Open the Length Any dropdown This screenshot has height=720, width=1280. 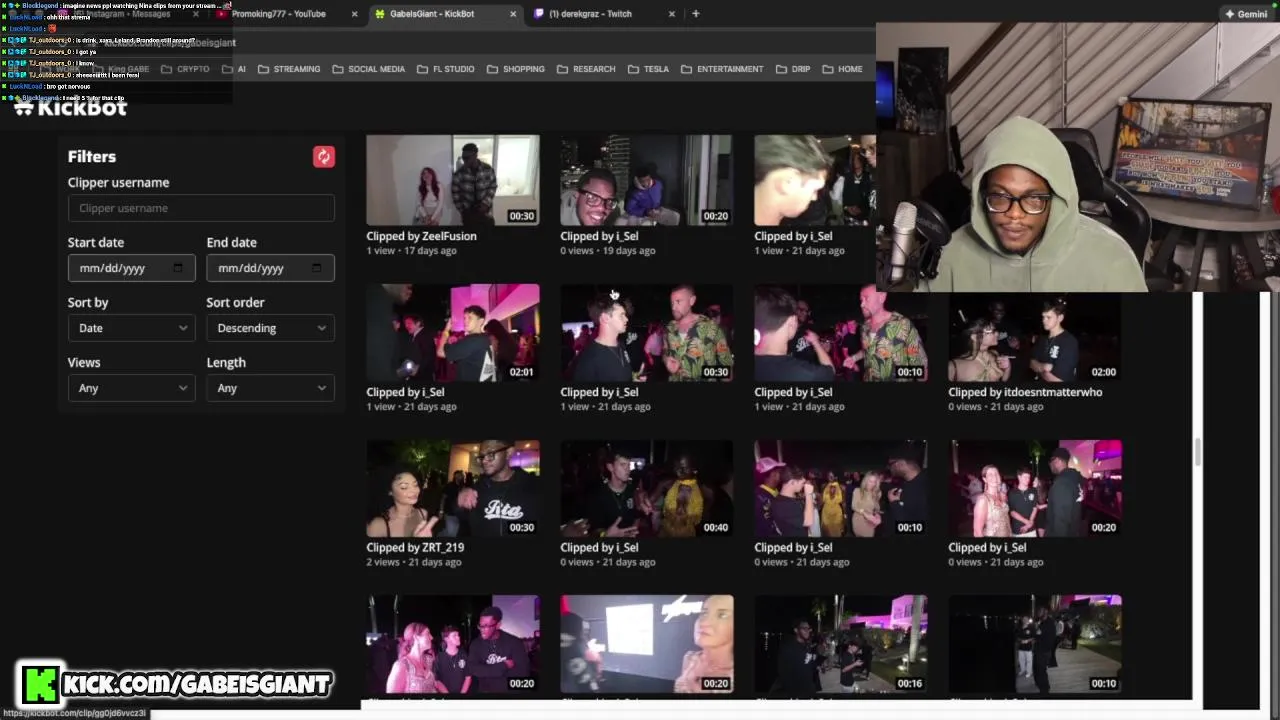point(270,388)
